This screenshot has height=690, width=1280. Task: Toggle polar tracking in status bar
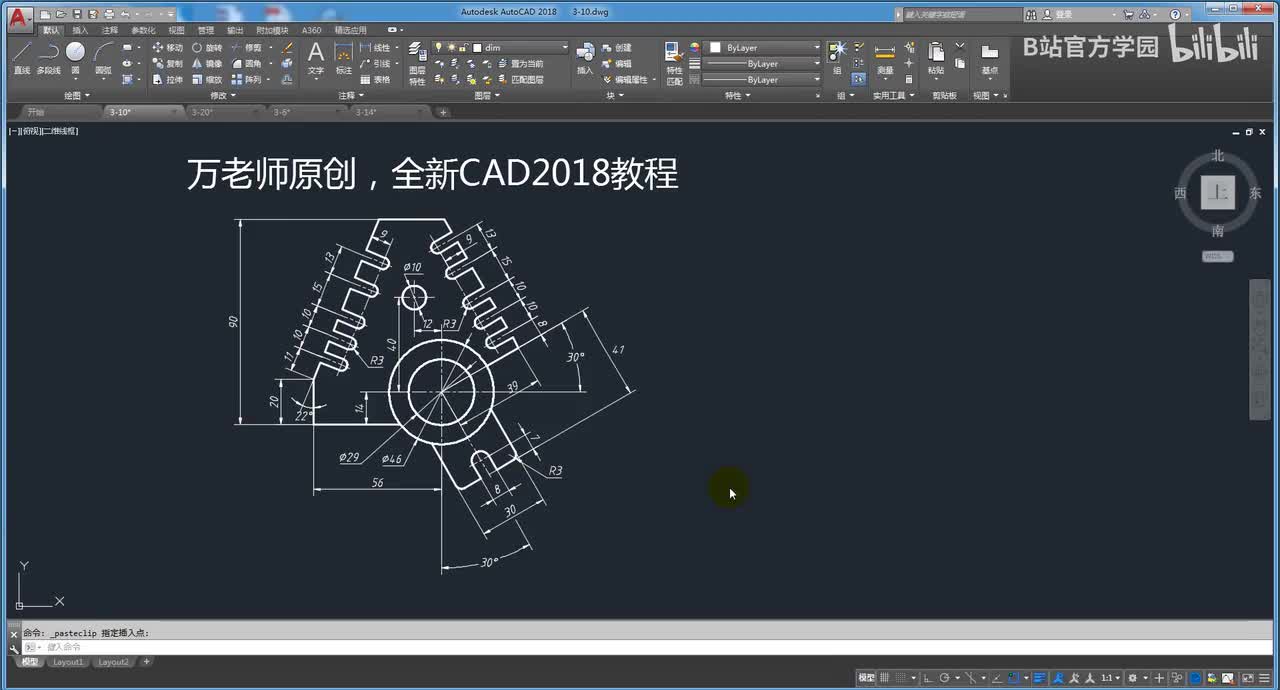[x=944, y=678]
